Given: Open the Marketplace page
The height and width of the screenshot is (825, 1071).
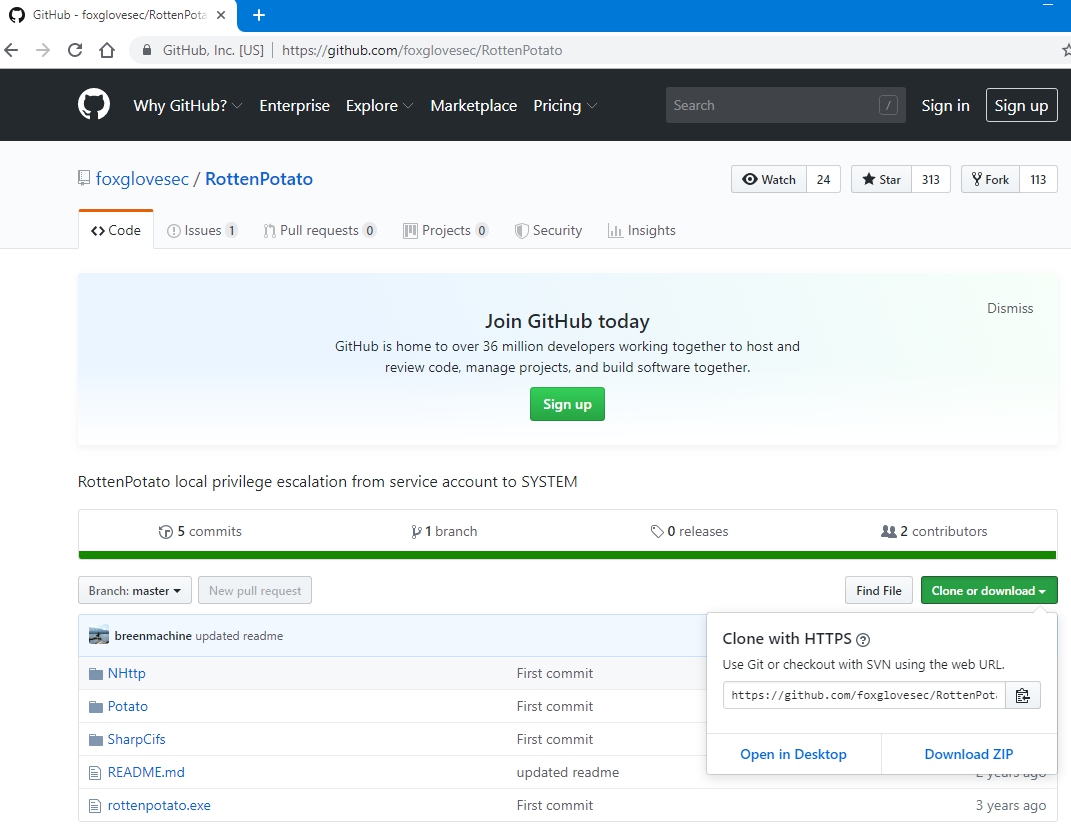Looking at the screenshot, I should (x=473, y=105).
